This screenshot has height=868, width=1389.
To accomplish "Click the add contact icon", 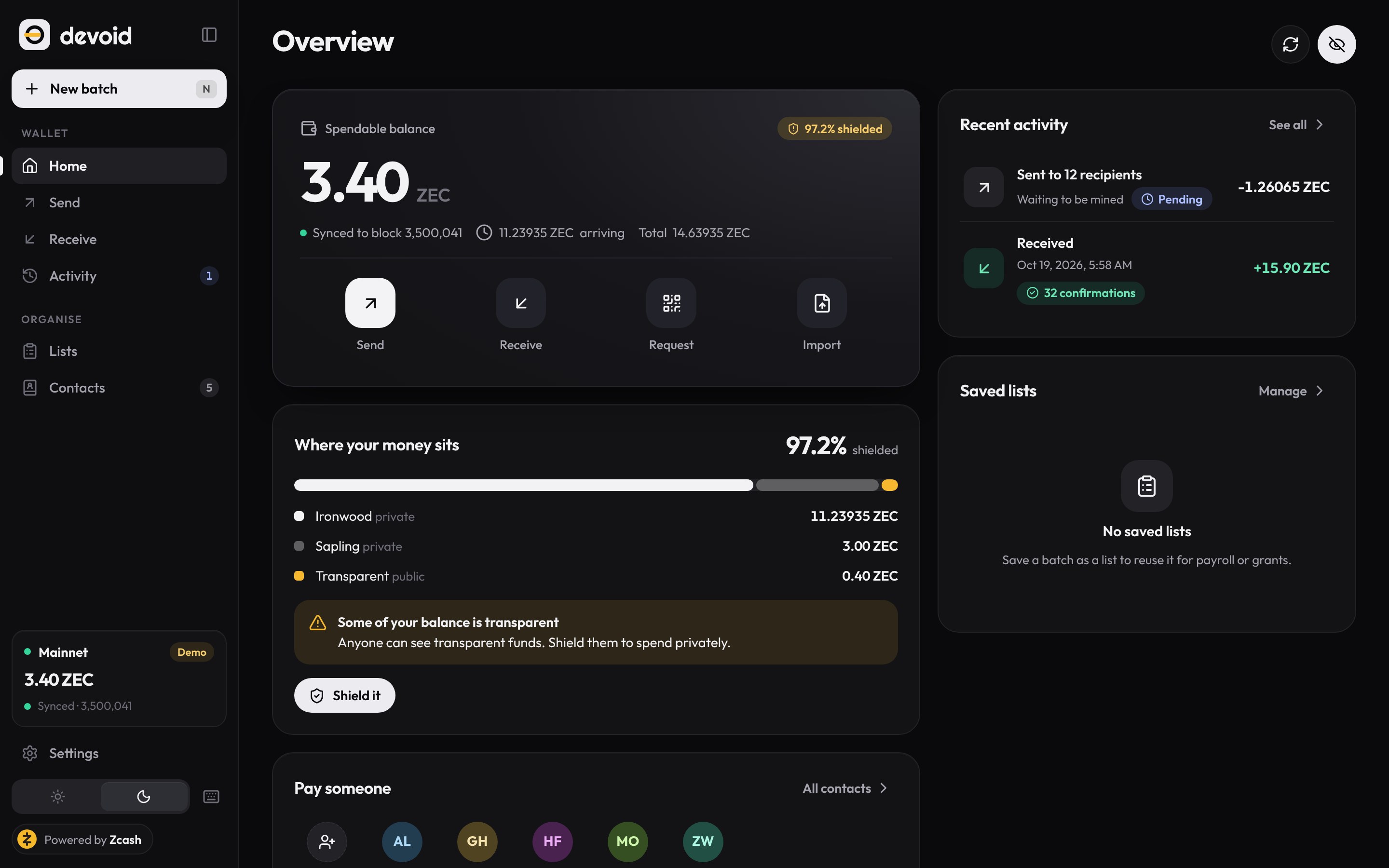I will [x=327, y=841].
